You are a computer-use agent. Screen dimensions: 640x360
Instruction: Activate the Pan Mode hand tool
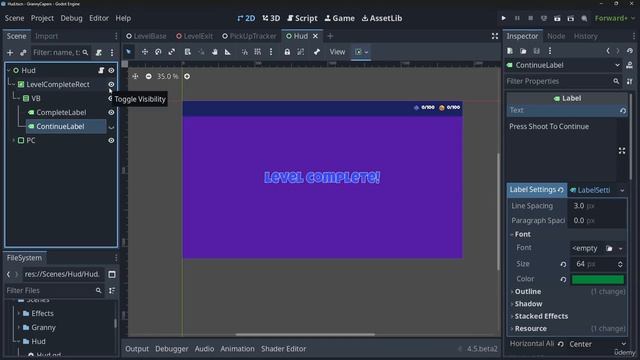click(x=214, y=52)
